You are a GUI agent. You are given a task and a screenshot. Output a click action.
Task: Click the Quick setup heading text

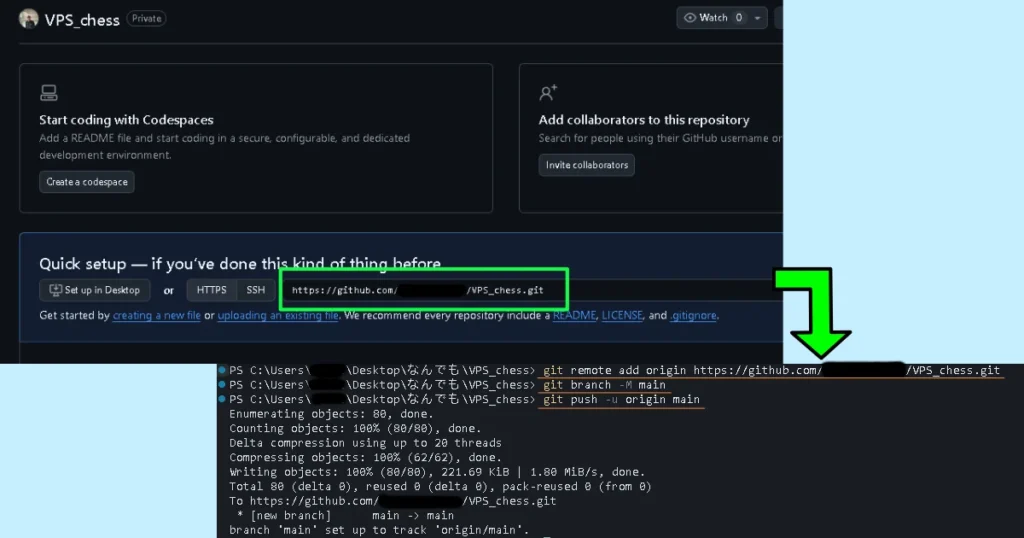coord(240,264)
